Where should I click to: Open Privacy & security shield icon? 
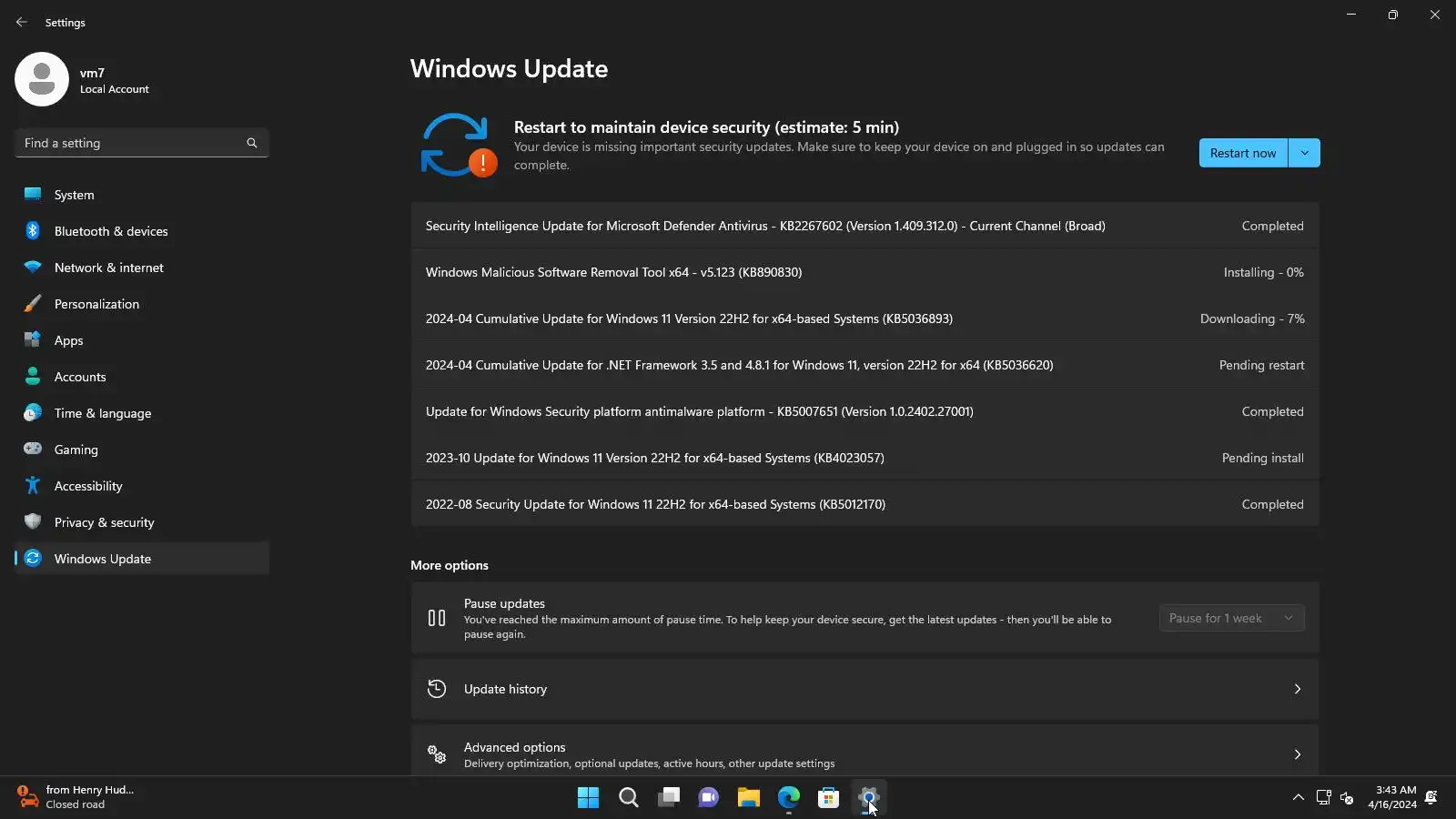pyautogui.click(x=33, y=521)
